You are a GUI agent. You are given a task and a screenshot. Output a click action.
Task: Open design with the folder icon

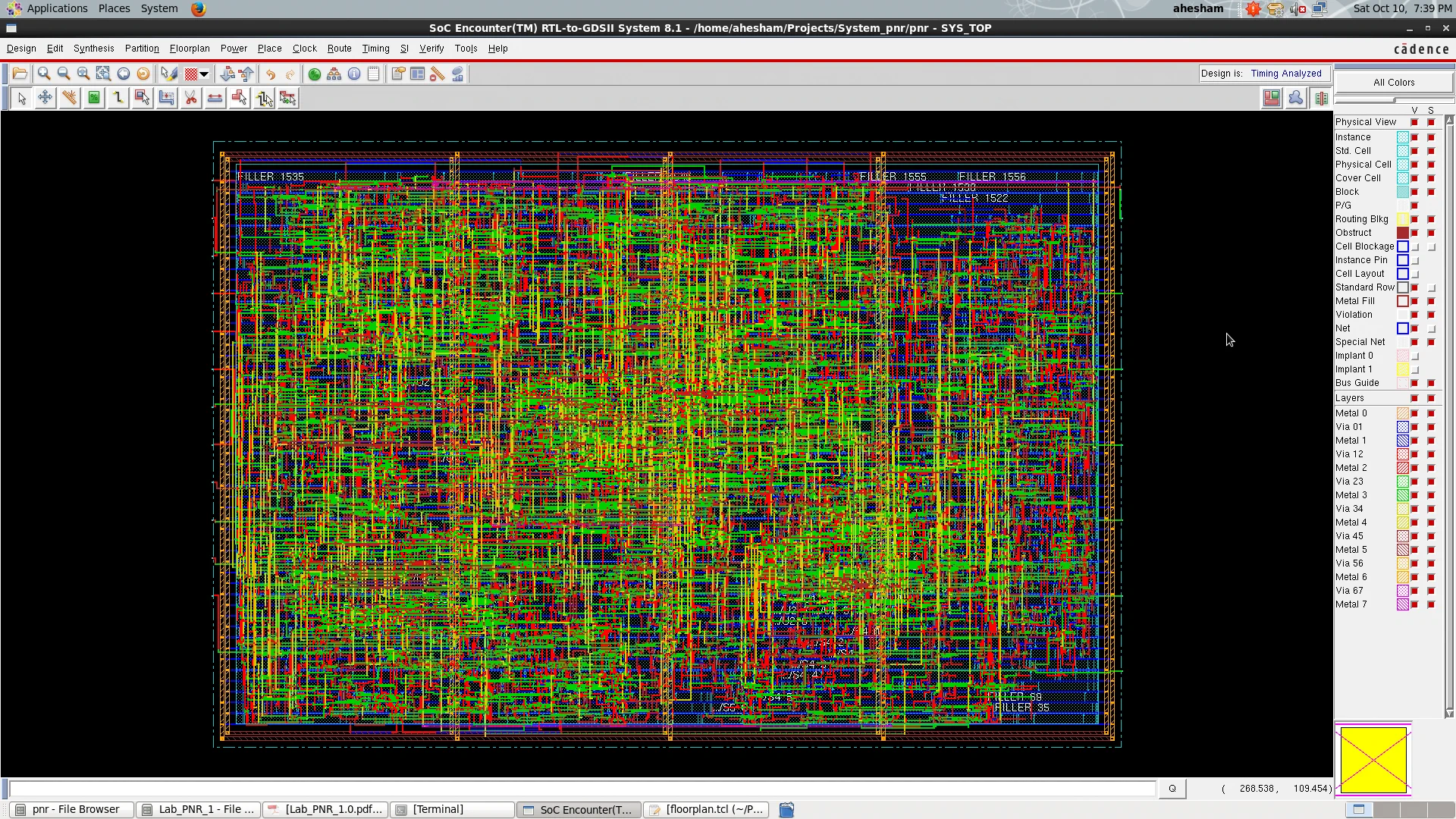[20, 74]
